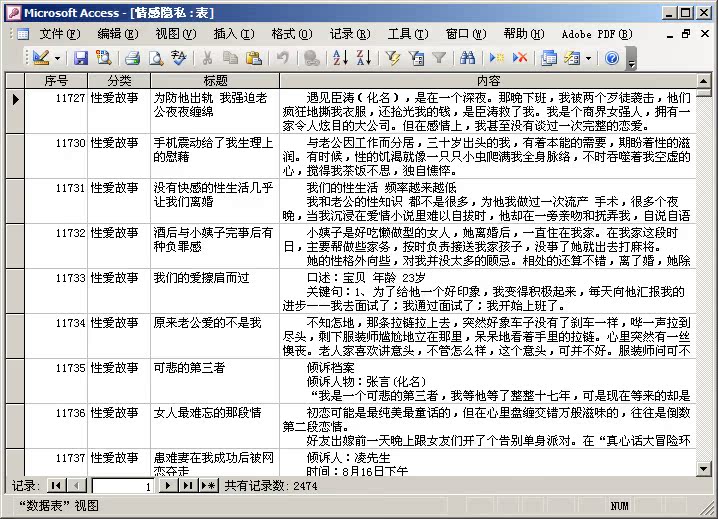Click the table control icon left of 文件
This screenshot has width=718, height=519.
pyautogui.click(x=23, y=34)
